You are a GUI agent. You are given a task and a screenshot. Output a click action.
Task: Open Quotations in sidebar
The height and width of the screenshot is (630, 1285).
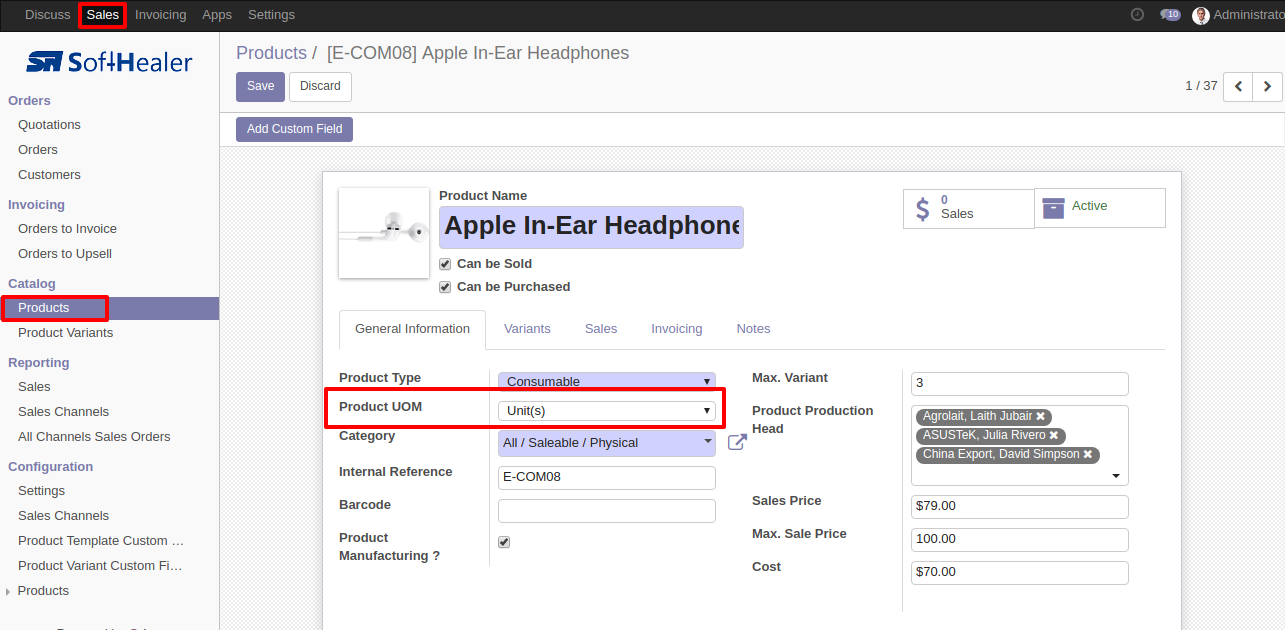click(49, 125)
